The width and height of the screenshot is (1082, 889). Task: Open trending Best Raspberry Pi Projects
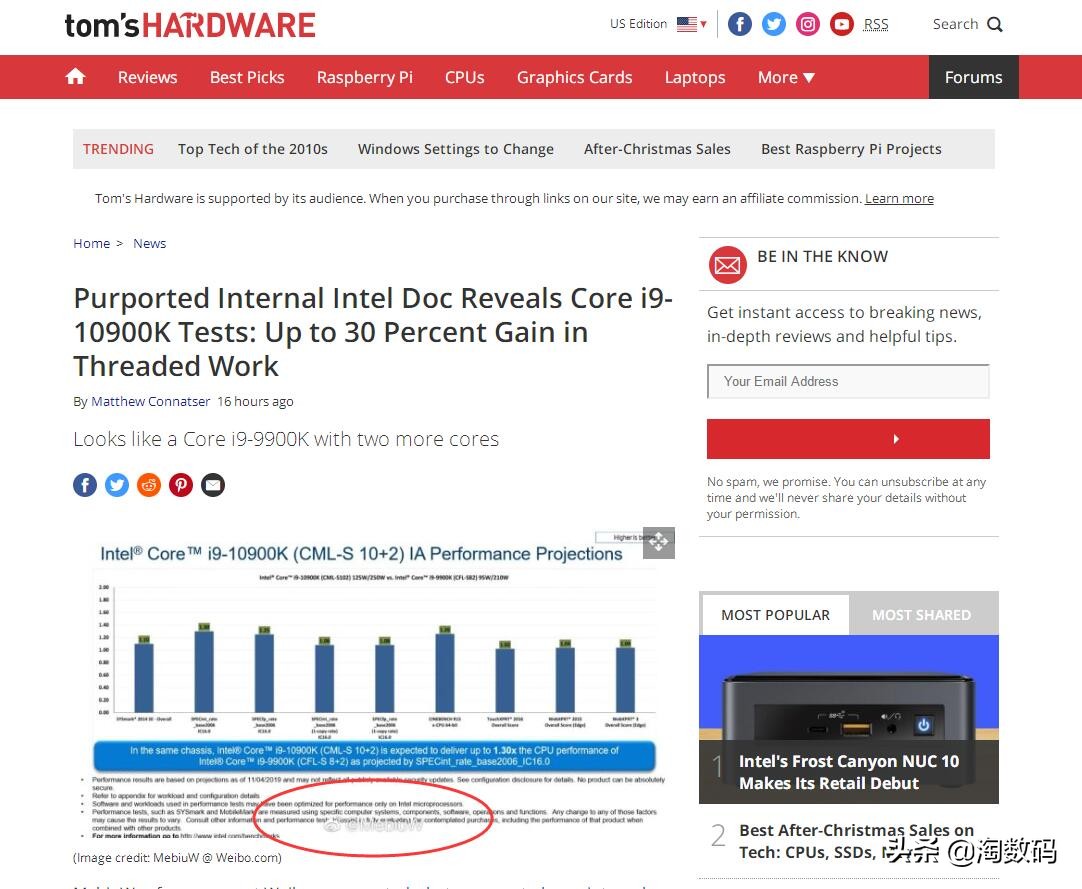[x=851, y=149]
